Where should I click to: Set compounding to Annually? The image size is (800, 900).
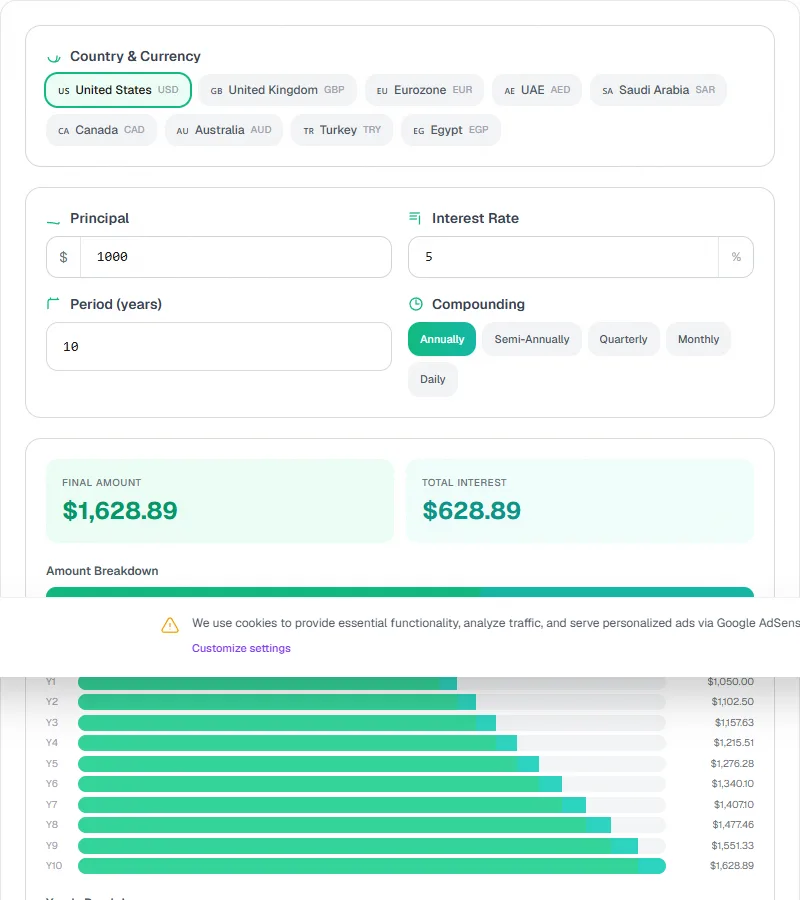[x=442, y=339]
